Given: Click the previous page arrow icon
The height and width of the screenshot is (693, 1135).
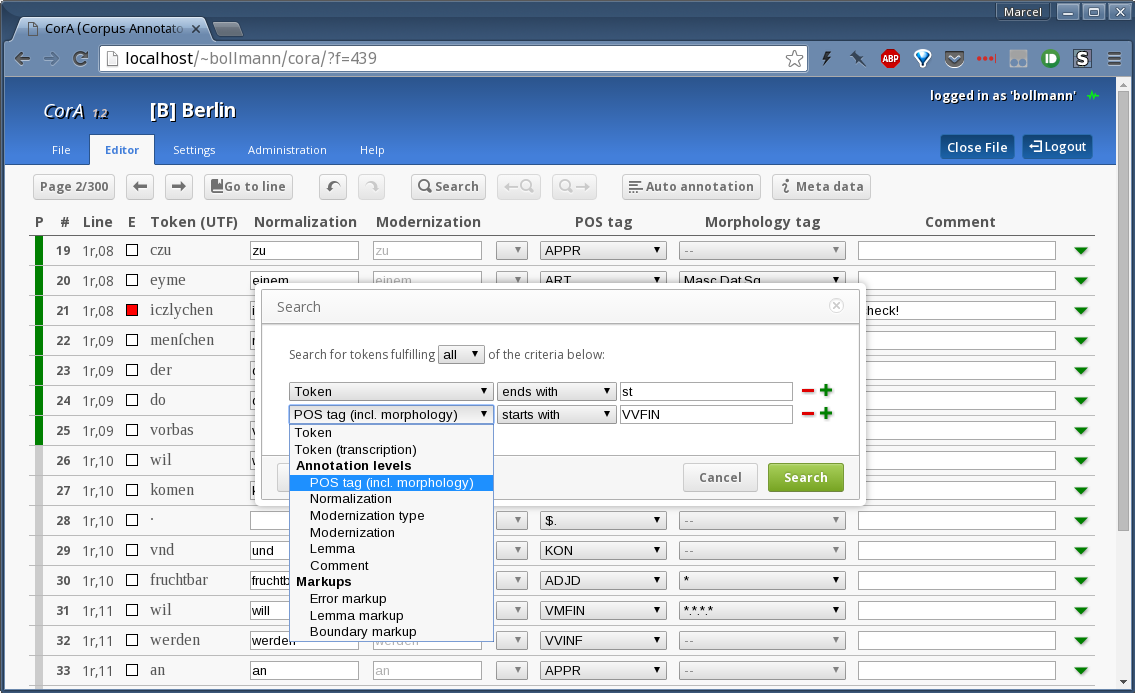Looking at the screenshot, I should point(141,186).
